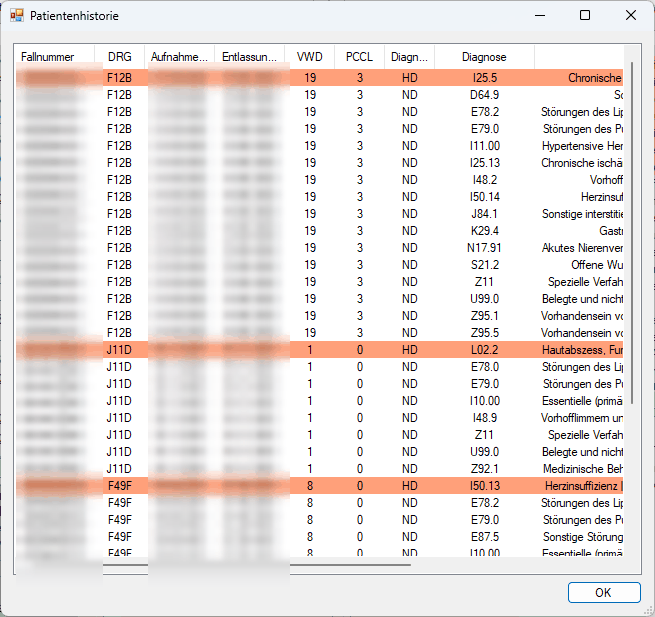Select diagnosis code S21.2

pos(485,265)
